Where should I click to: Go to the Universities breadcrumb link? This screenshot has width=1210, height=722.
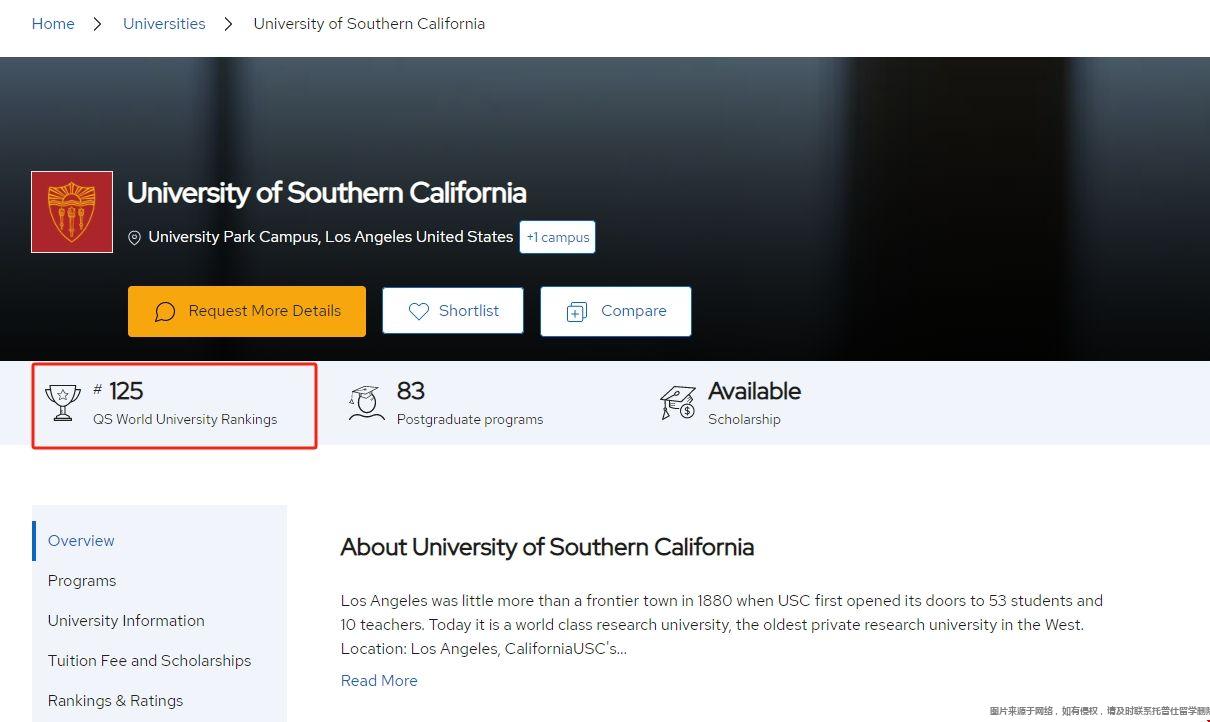[164, 23]
